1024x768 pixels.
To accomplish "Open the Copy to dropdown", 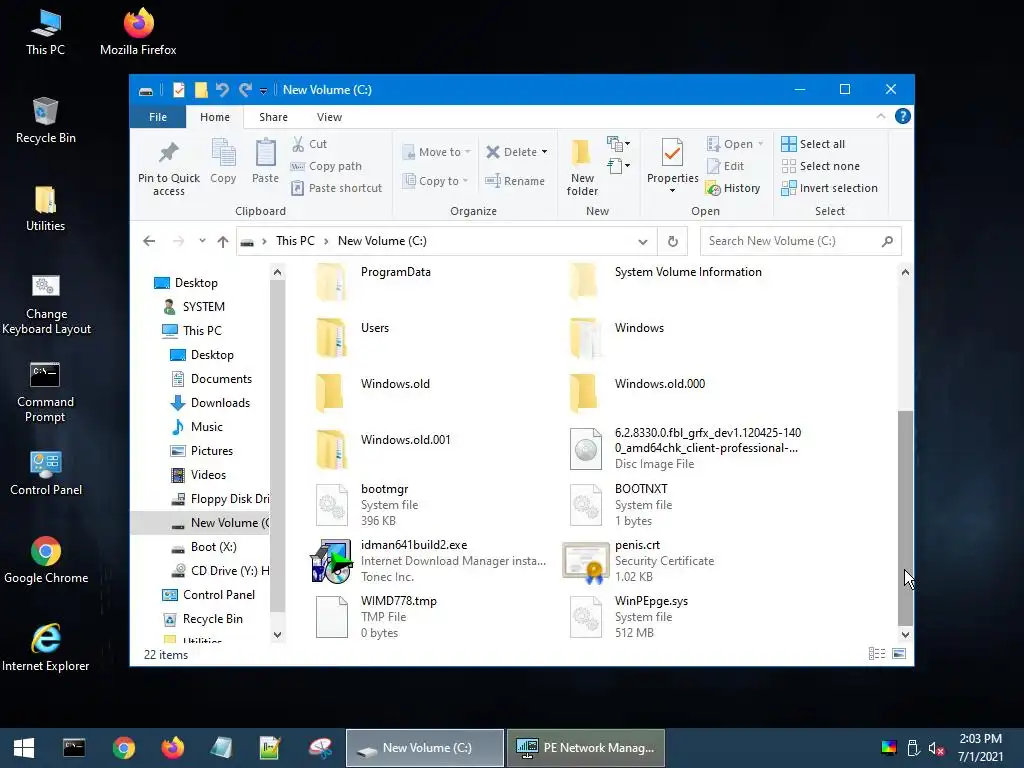I will coord(435,181).
